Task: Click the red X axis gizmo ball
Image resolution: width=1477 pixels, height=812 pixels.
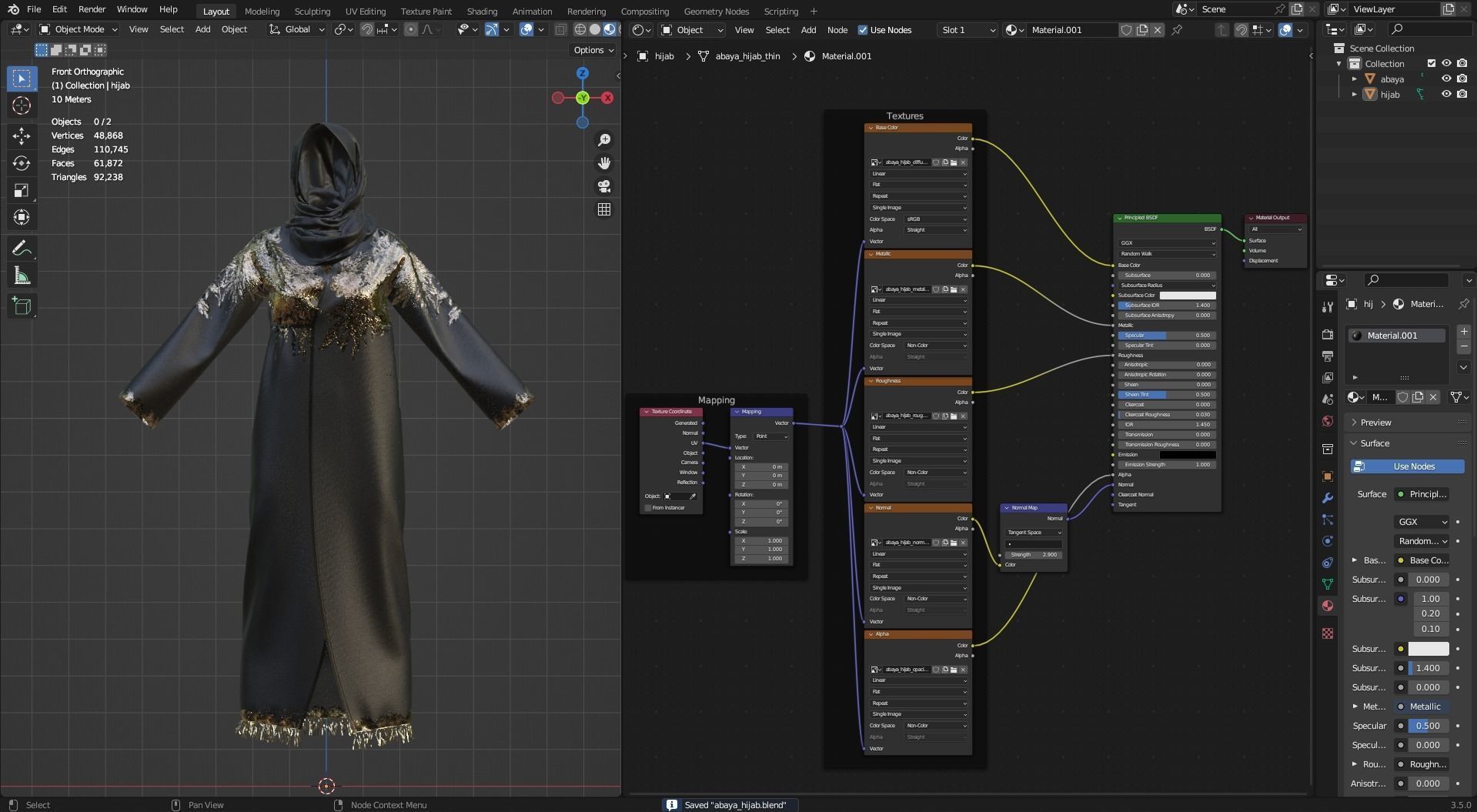Action: point(607,98)
